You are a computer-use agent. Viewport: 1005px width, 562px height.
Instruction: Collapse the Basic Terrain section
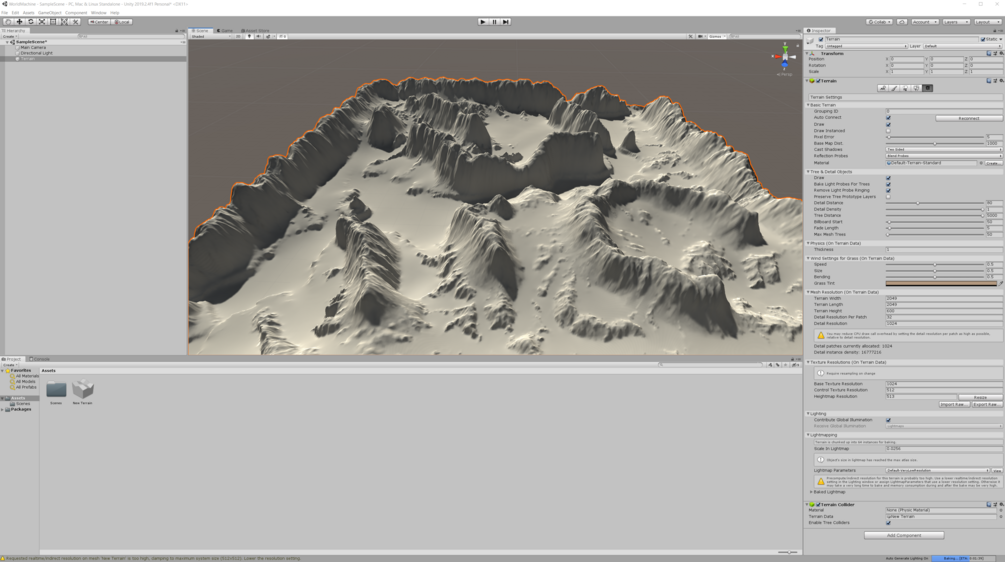point(808,105)
